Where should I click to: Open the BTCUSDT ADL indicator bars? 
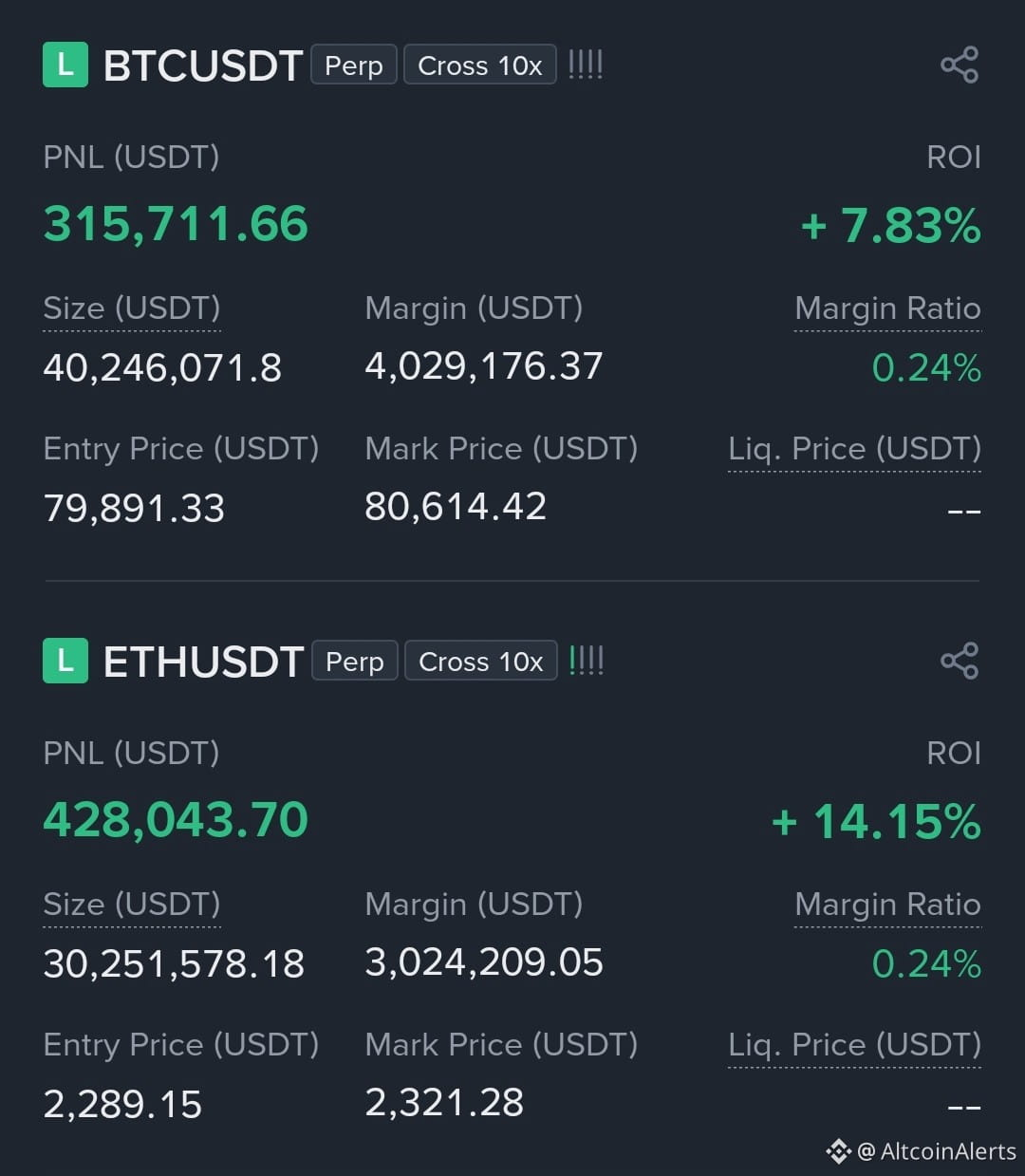[x=586, y=65]
